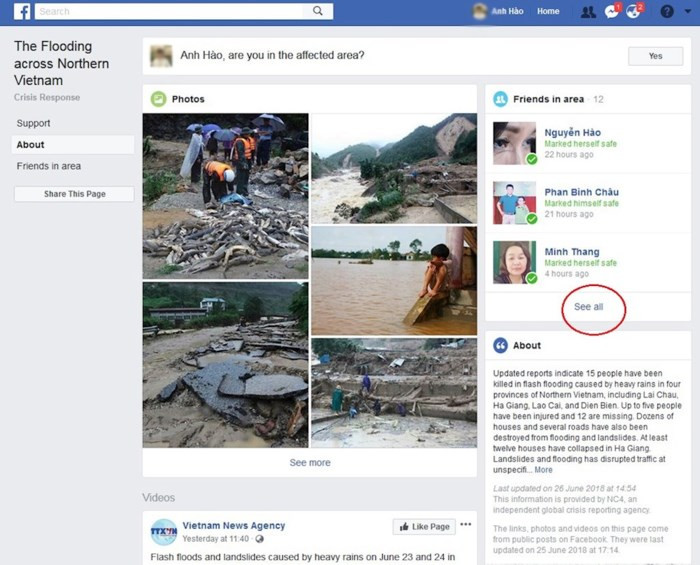Click See all friends in area
Image resolution: width=700 pixels, height=565 pixels.
(588, 307)
